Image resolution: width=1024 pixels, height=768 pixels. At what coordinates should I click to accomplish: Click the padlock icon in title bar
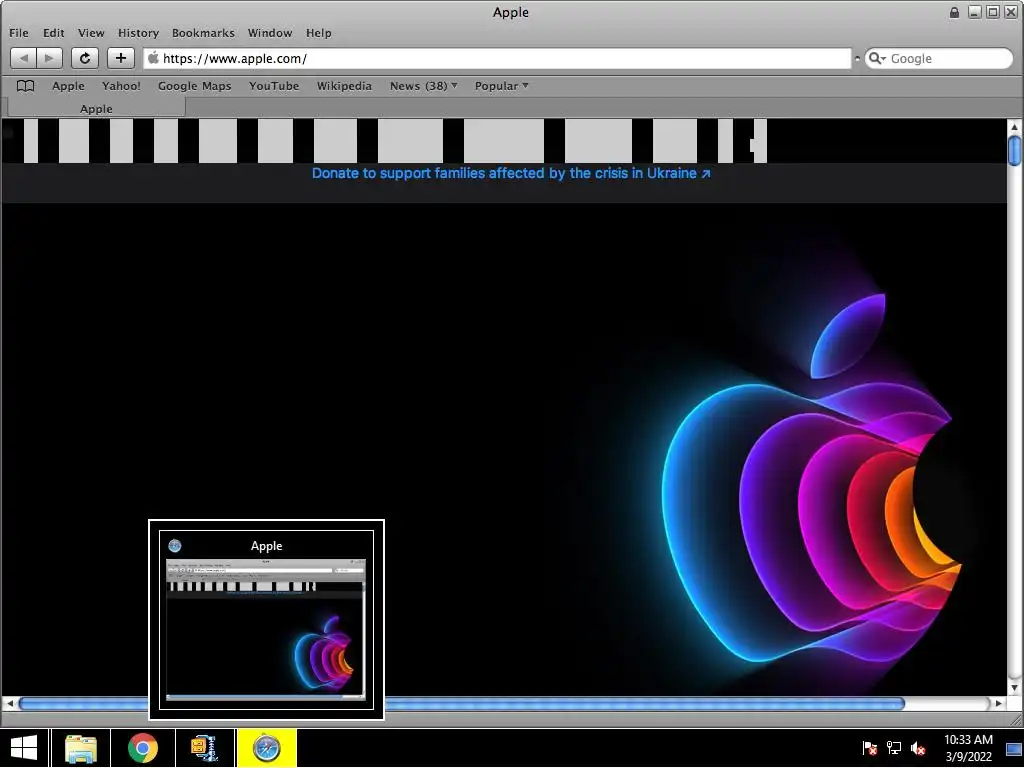click(954, 12)
